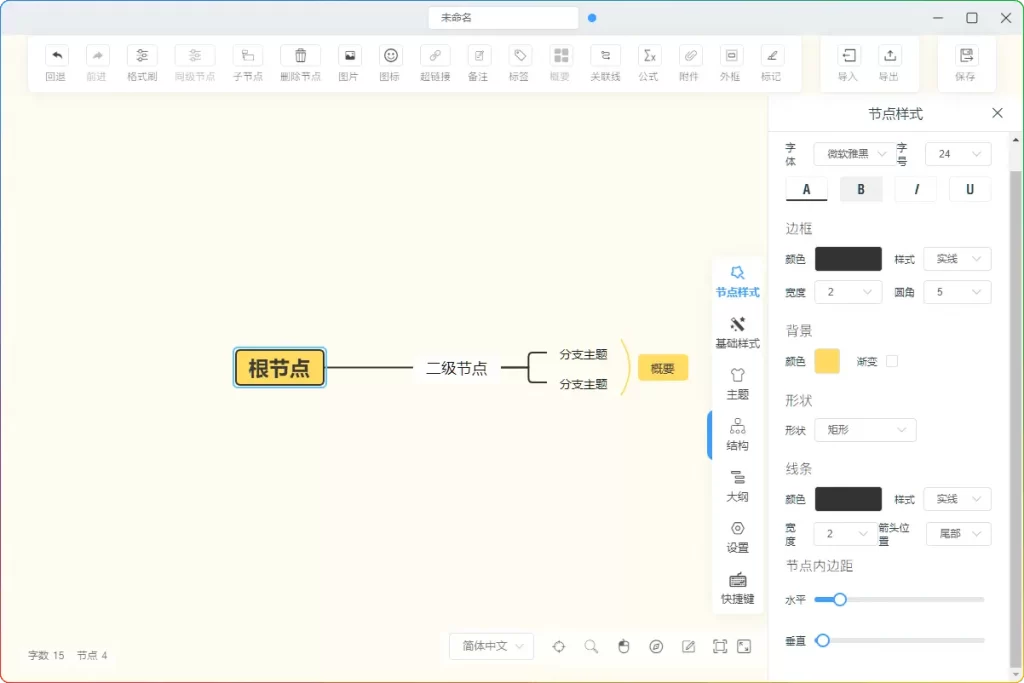Screen dimensions: 1024x683
Task: Open the 形状 矩形 shape dropdown
Action: [865, 430]
